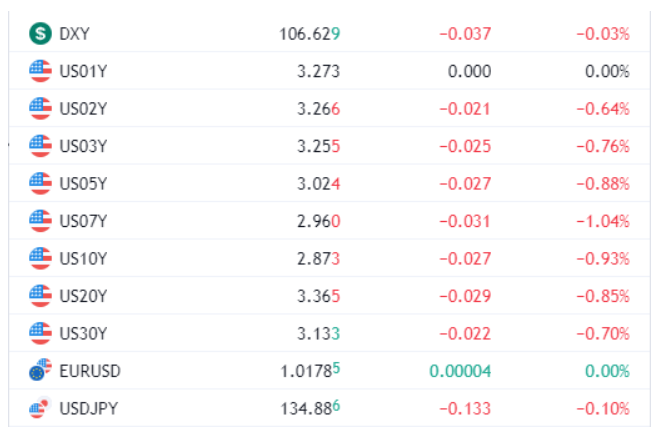Viewport: 660px width, 433px height.
Task: Click US10Y price 2.873
Action: click(318, 259)
